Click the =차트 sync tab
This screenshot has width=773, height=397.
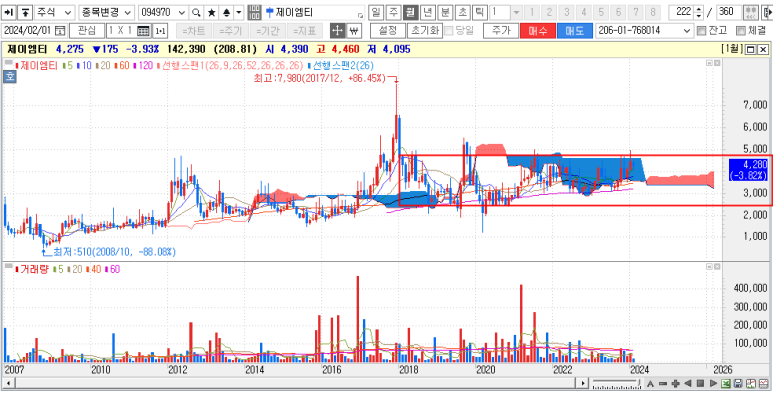(x=194, y=31)
